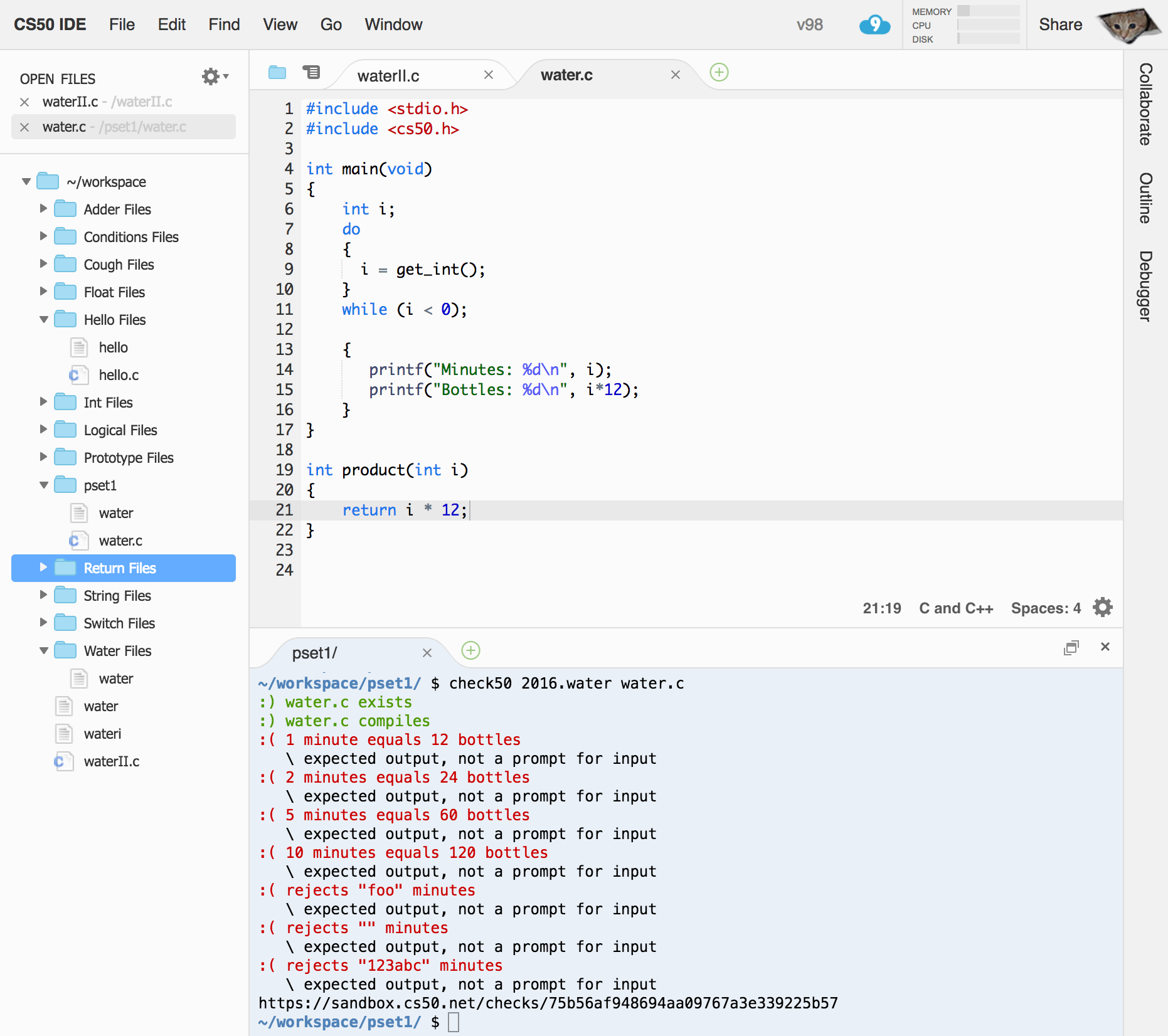Image resolution: width=1168 pixels, height=1036 pixels.
Task: Open the Window menu
Action: 393,24
